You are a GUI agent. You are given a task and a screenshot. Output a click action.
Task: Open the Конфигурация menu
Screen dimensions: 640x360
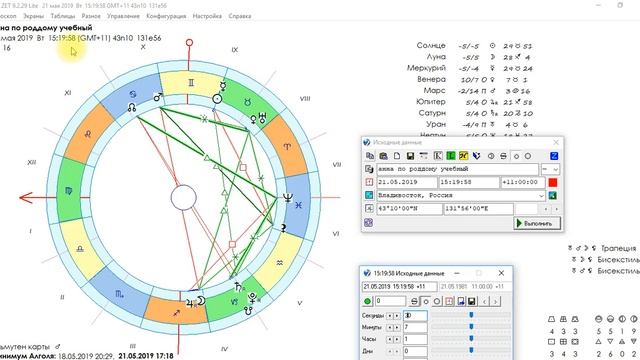point(166,16)
